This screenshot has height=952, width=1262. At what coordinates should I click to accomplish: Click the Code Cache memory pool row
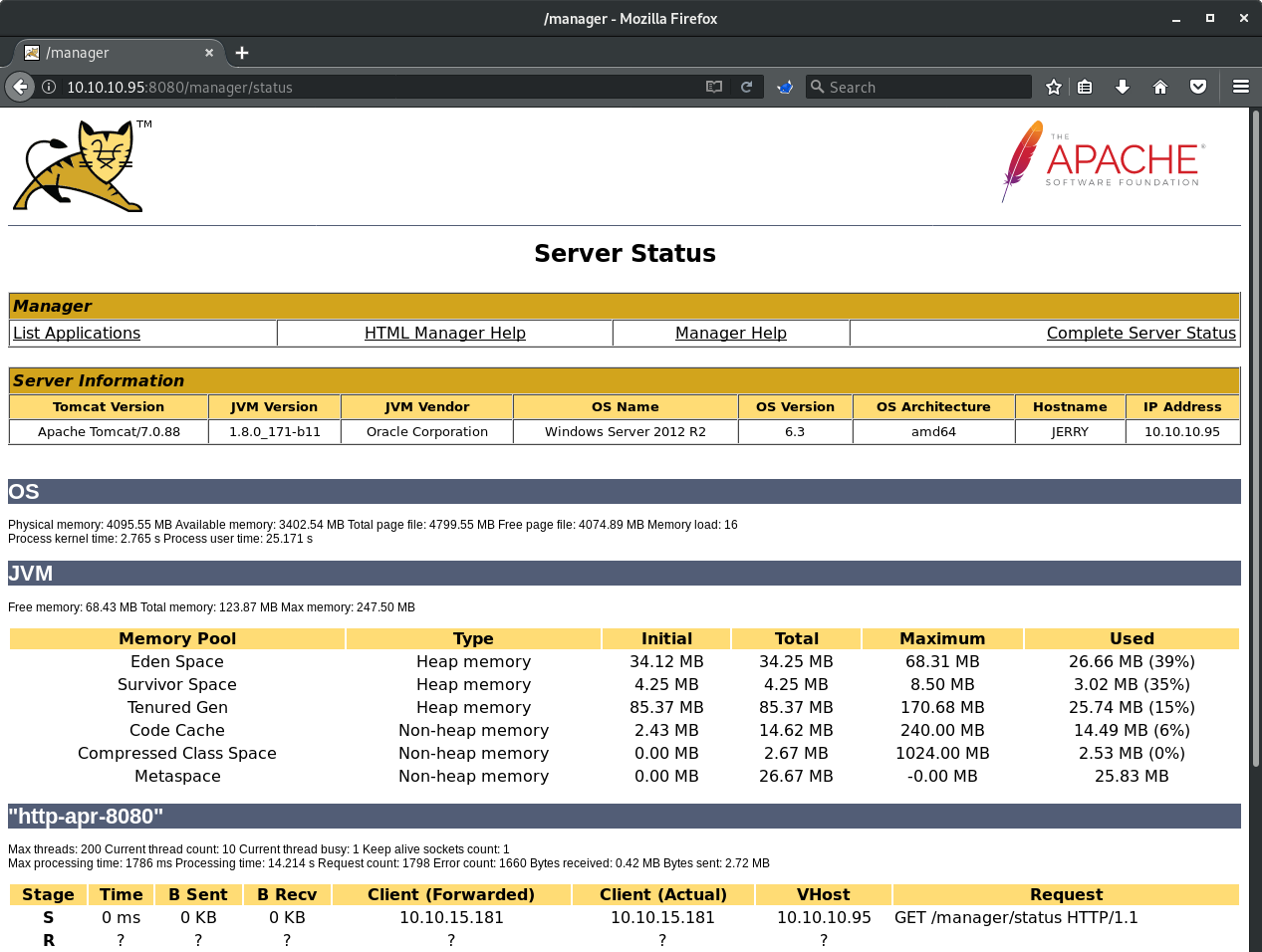[x=625, y=730]
